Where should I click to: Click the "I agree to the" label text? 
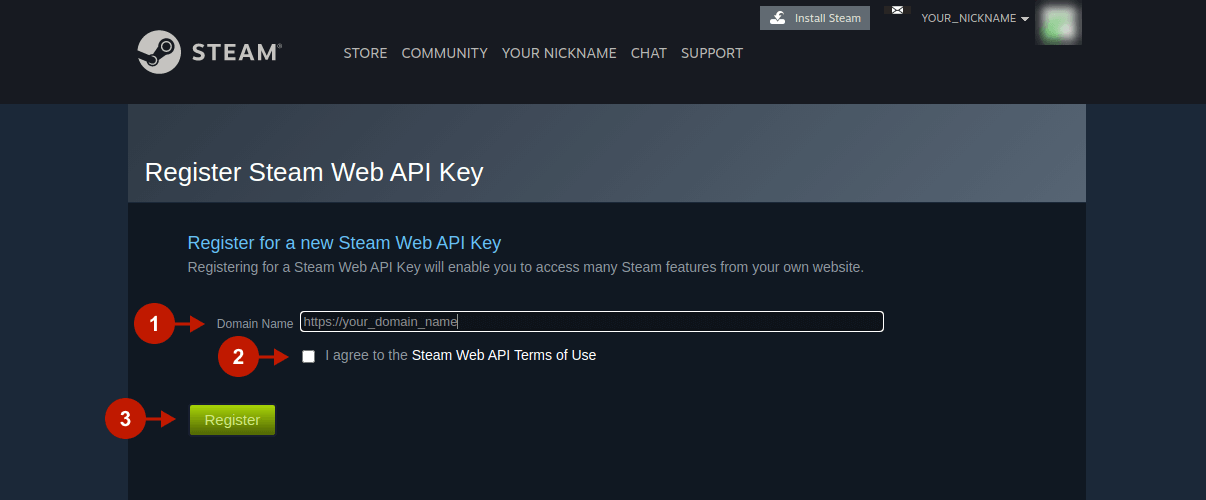click(366, 355)
